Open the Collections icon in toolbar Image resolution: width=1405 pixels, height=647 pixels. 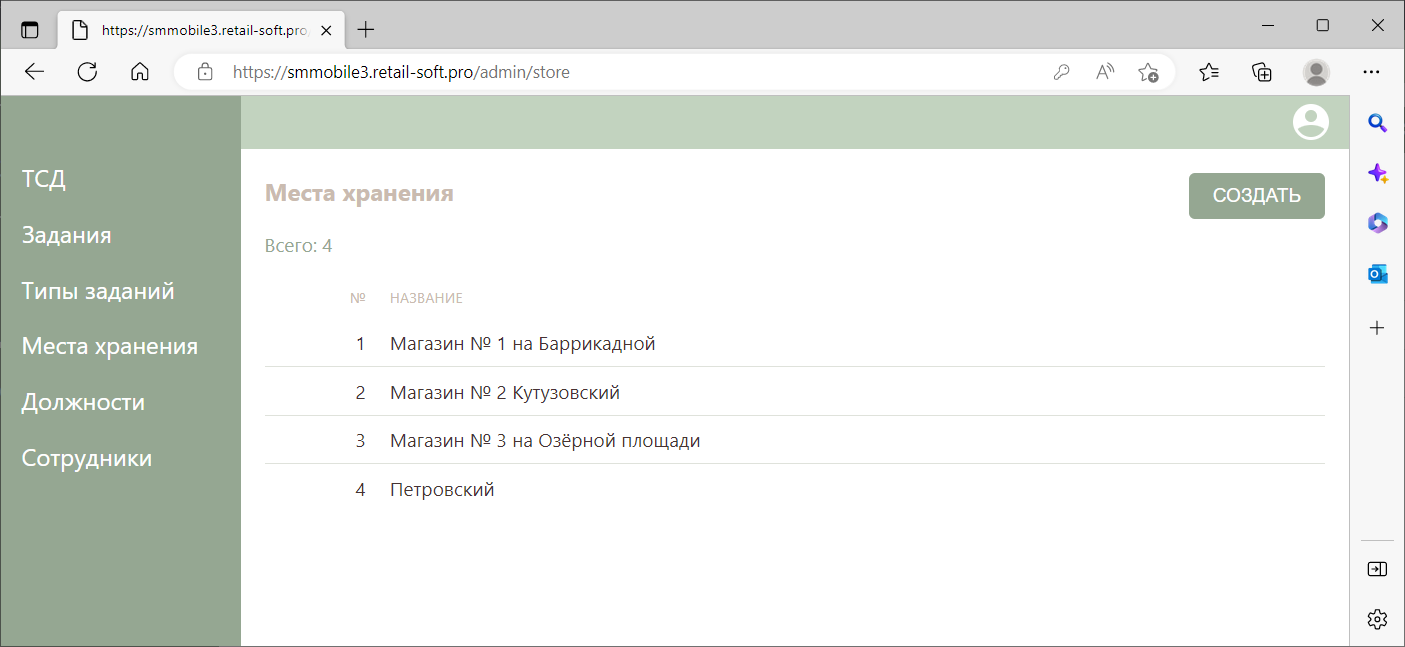click(1262, 72)
